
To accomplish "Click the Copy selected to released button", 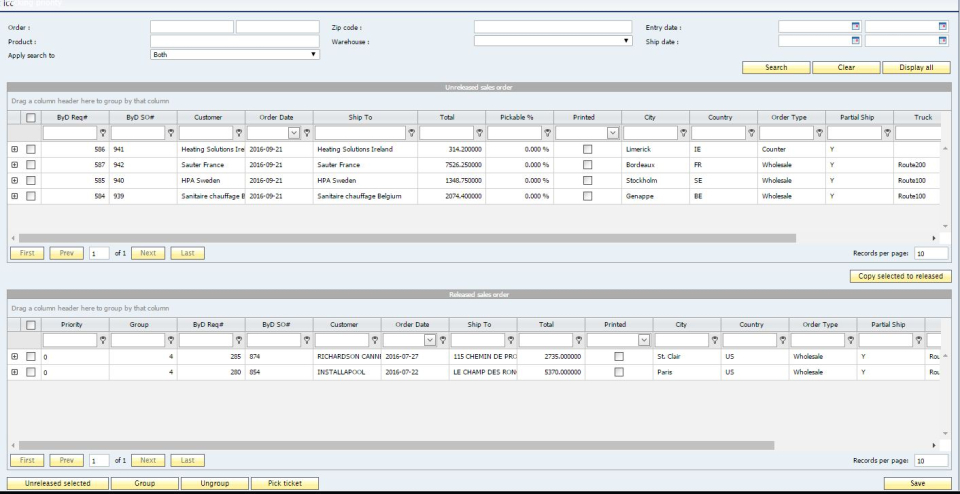I will coord(901,276).
